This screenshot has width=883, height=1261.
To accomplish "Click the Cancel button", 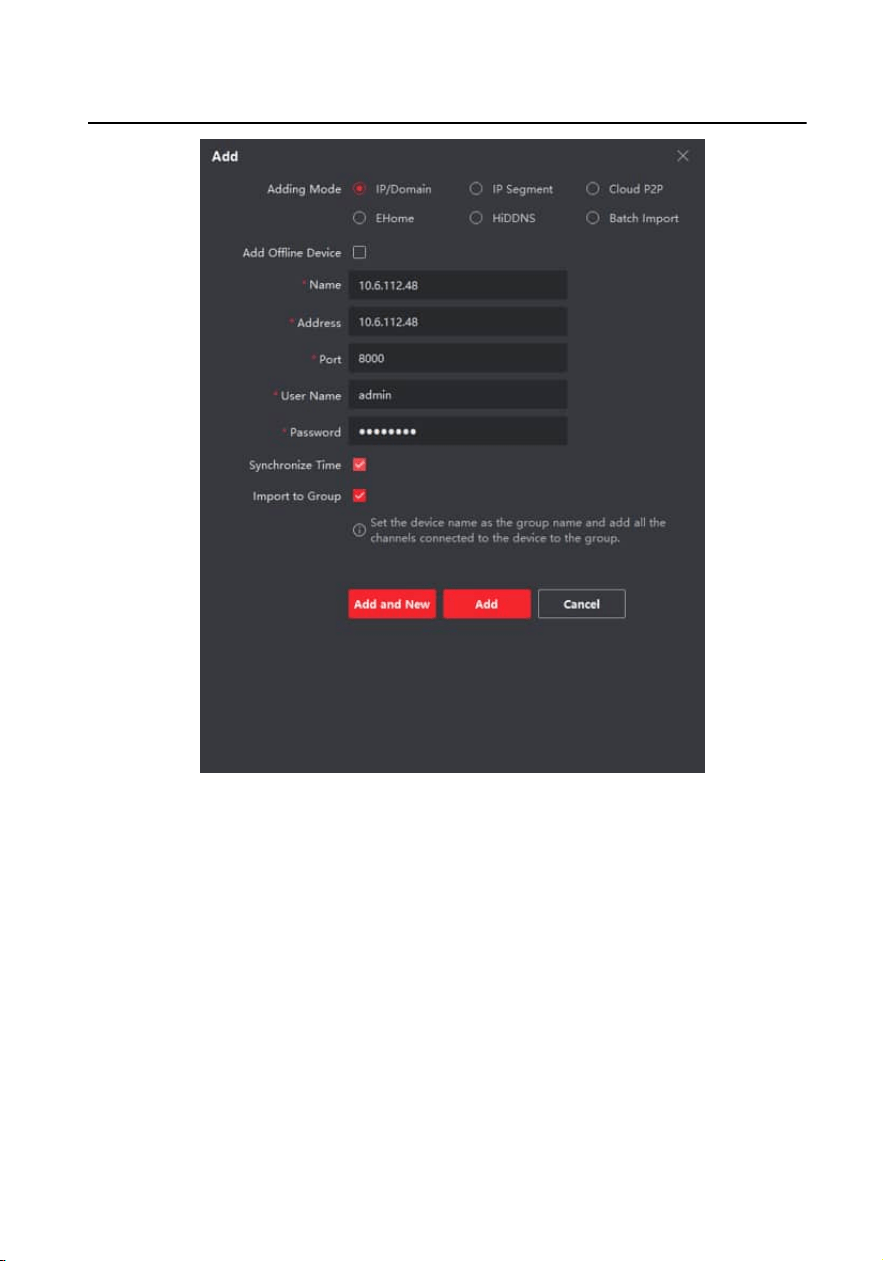I will [x=582, y=604].
